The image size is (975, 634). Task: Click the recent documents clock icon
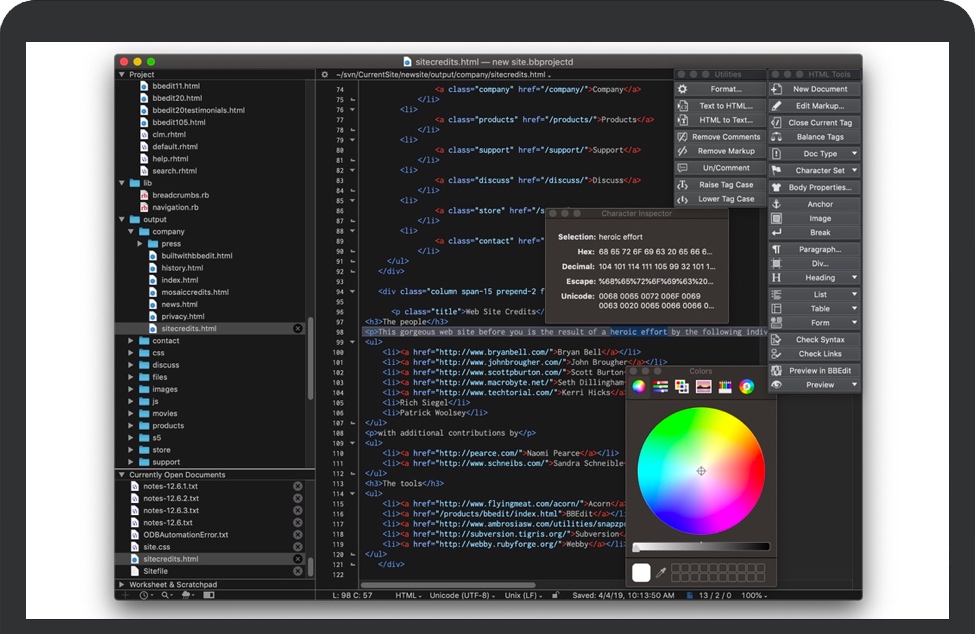145,595
